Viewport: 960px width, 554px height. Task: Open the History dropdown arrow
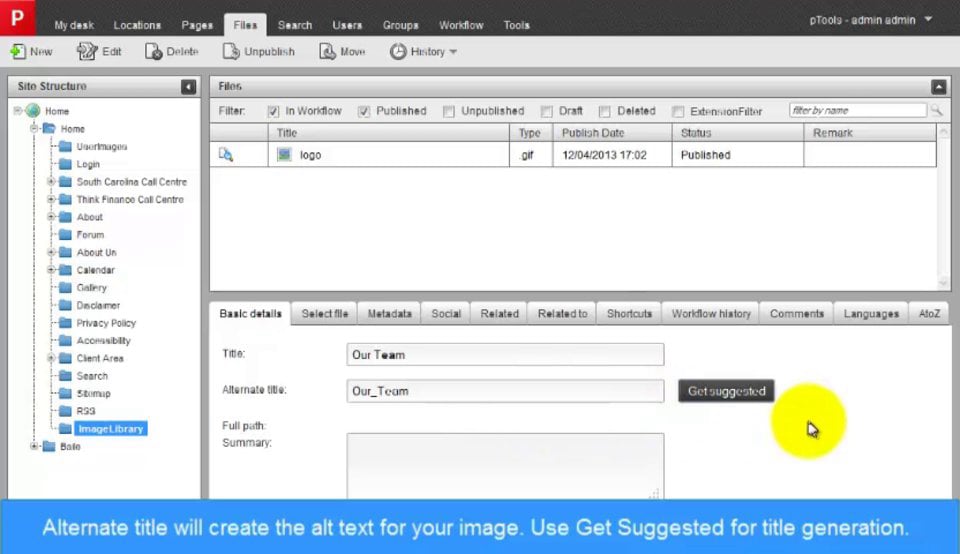(453, 52)
